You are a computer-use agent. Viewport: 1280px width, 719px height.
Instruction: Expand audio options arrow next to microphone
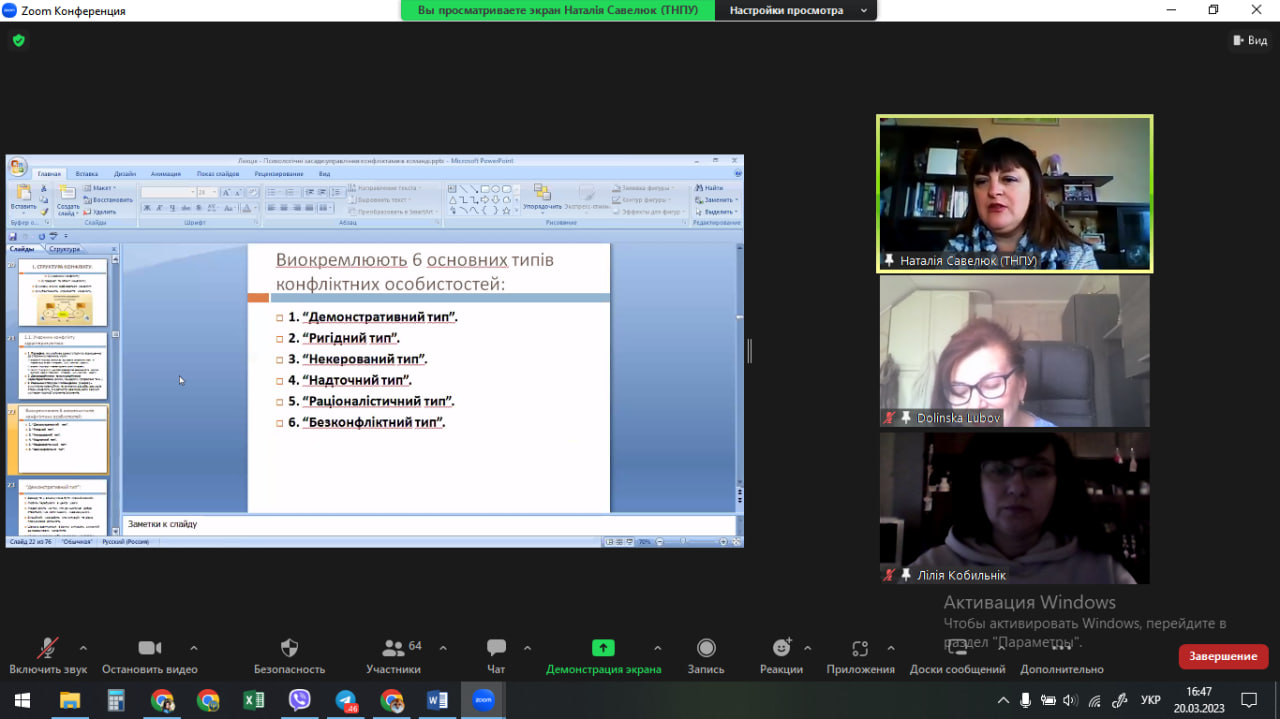point(83,647)
